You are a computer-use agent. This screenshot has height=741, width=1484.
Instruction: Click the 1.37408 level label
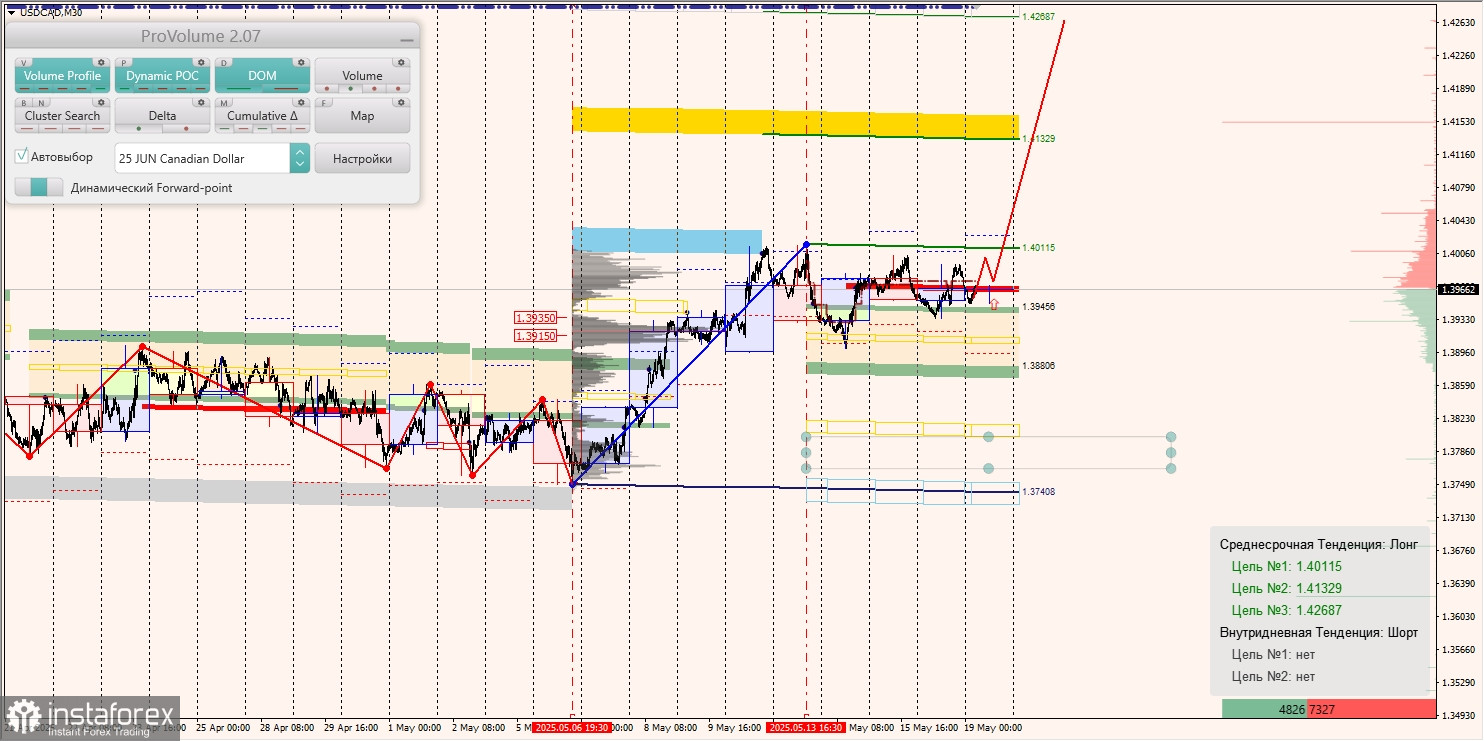coord(1038,491)
